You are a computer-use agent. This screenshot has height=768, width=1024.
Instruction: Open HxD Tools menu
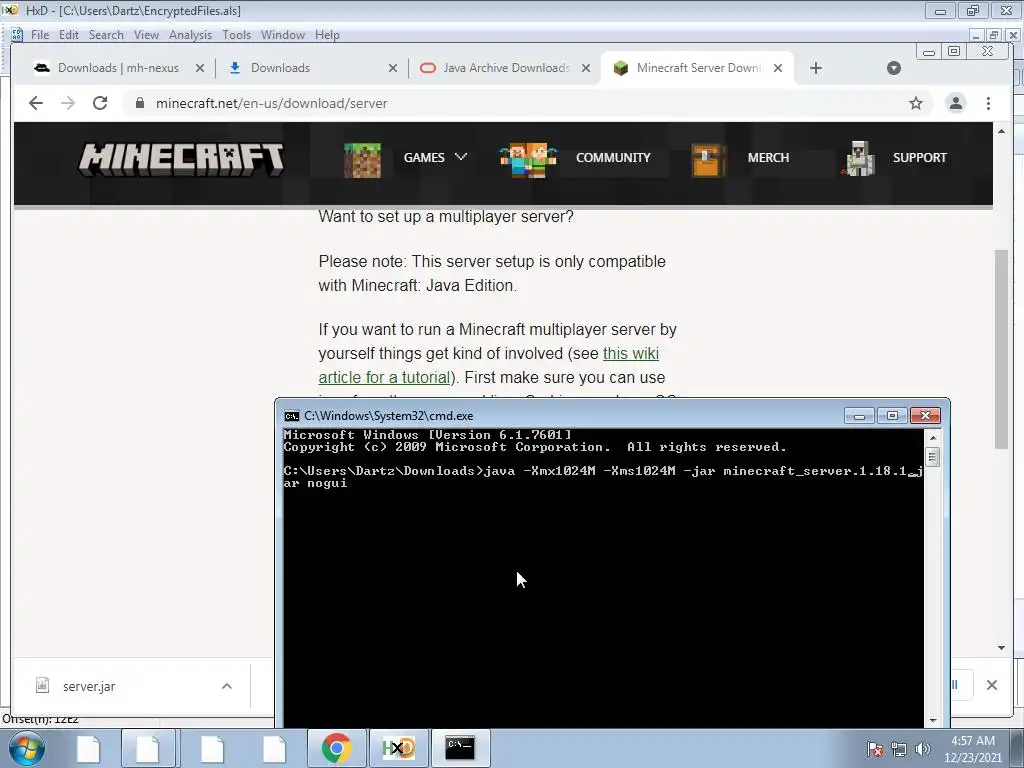[x=236, y=35]
